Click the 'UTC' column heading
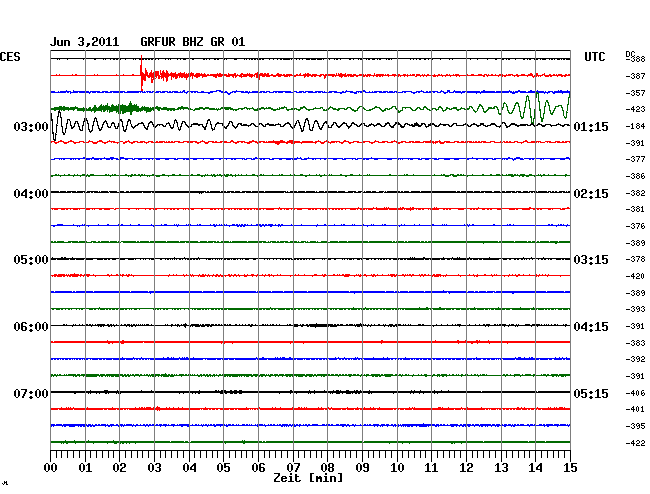 click(594, 57)
